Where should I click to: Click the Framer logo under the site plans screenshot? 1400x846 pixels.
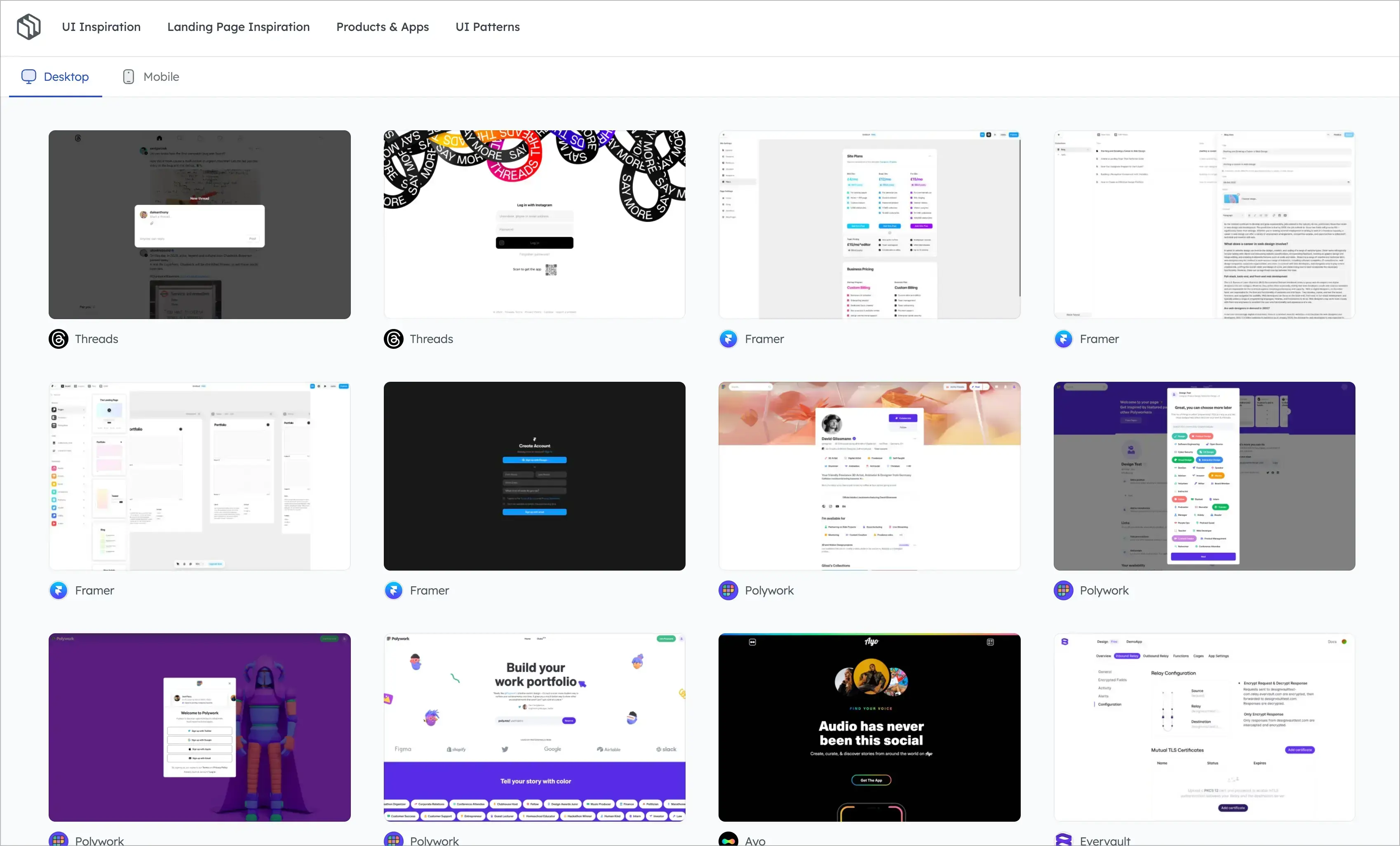728,339
